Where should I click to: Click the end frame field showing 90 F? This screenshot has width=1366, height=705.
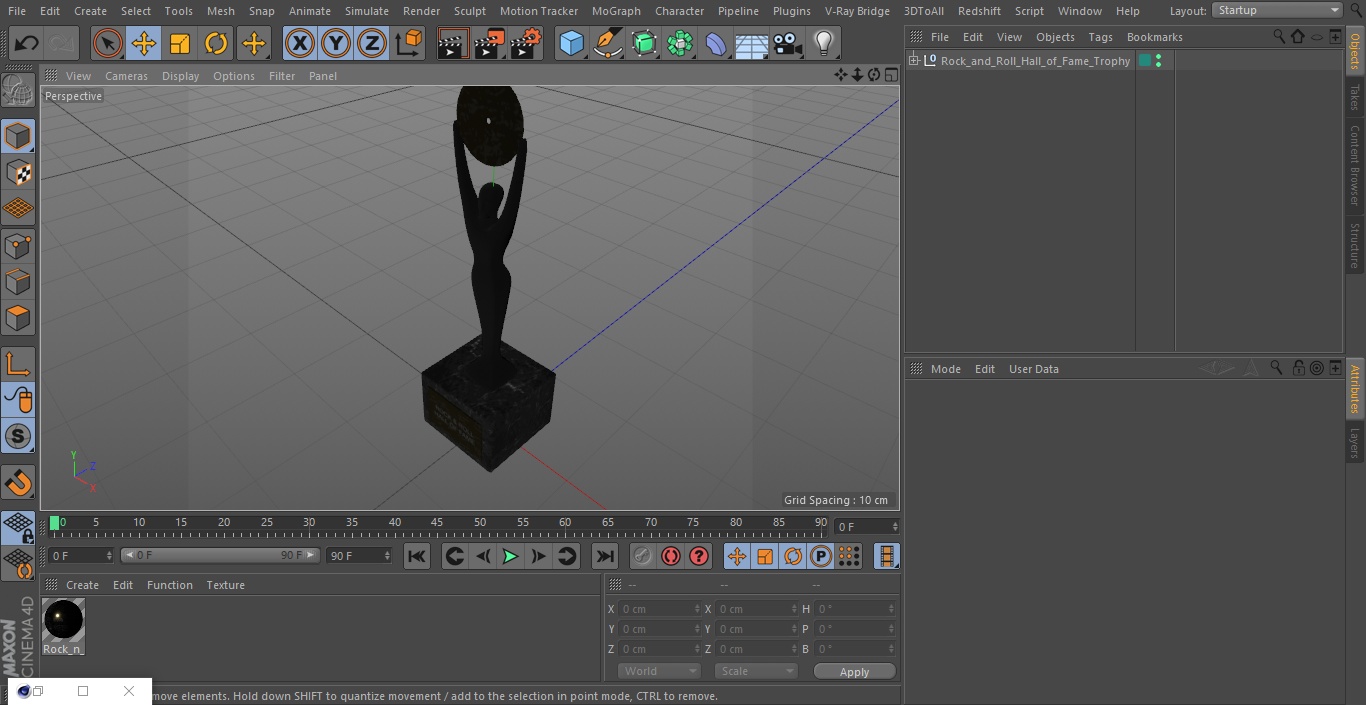point(359,555)
